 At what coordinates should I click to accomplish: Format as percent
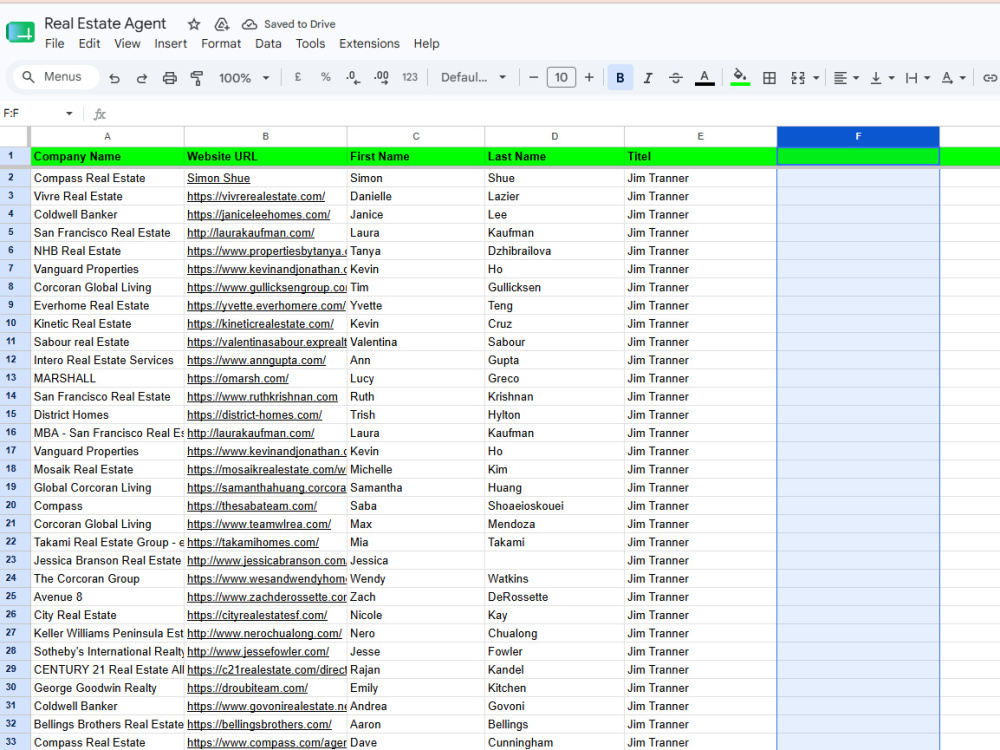tap(326, 77)
